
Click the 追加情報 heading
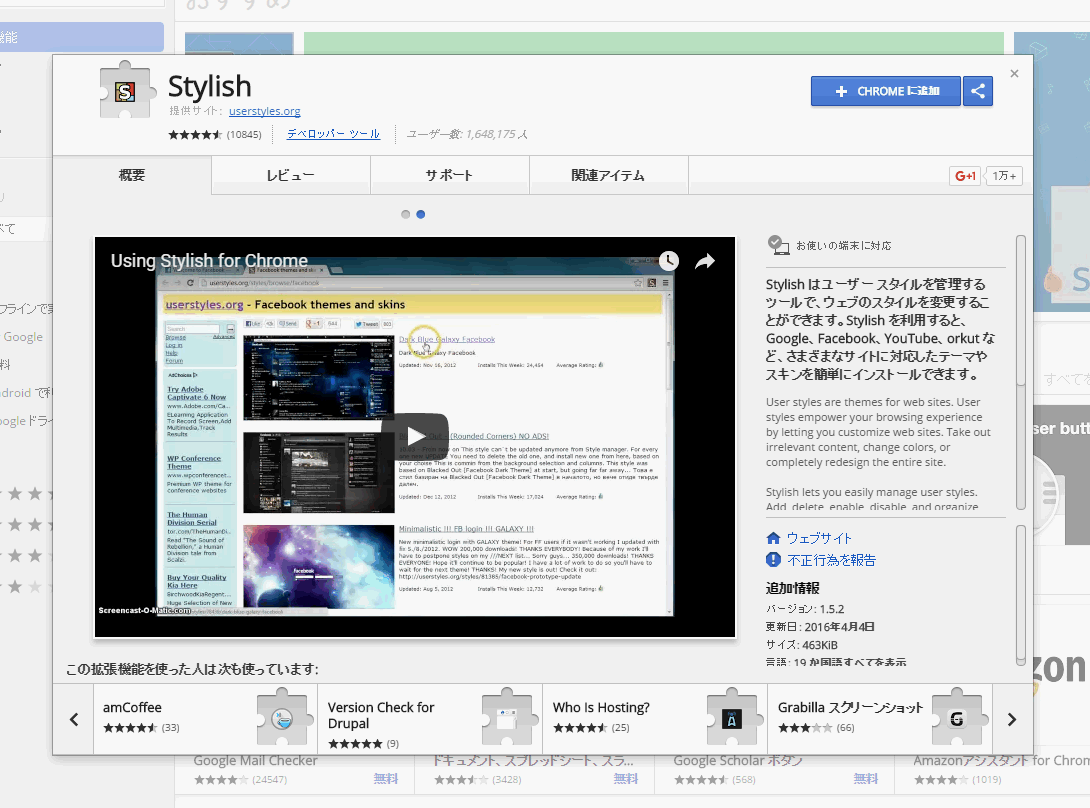(792, 588)
